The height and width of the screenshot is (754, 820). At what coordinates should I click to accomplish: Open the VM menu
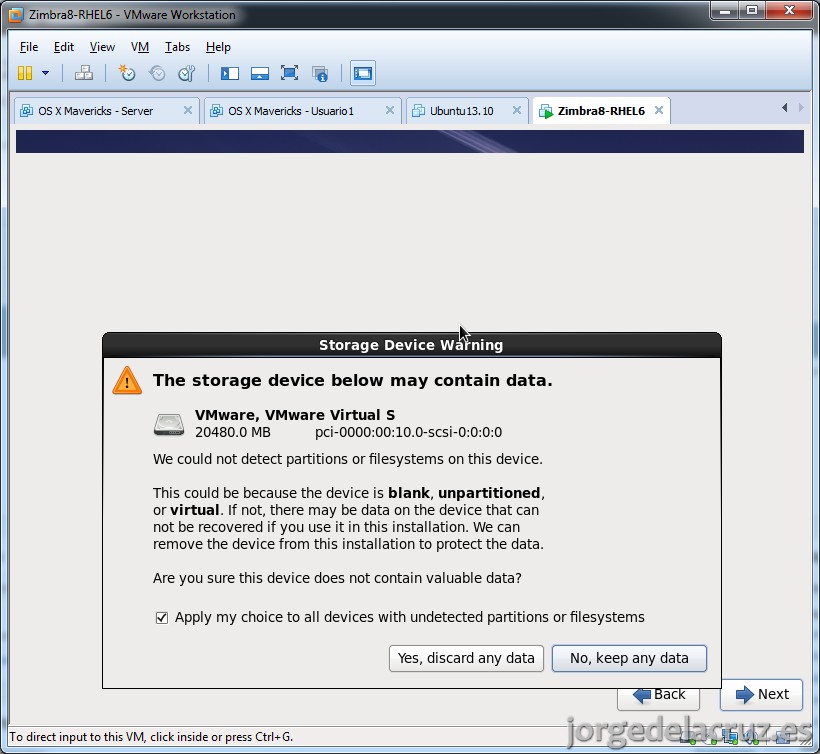point(140,47)
